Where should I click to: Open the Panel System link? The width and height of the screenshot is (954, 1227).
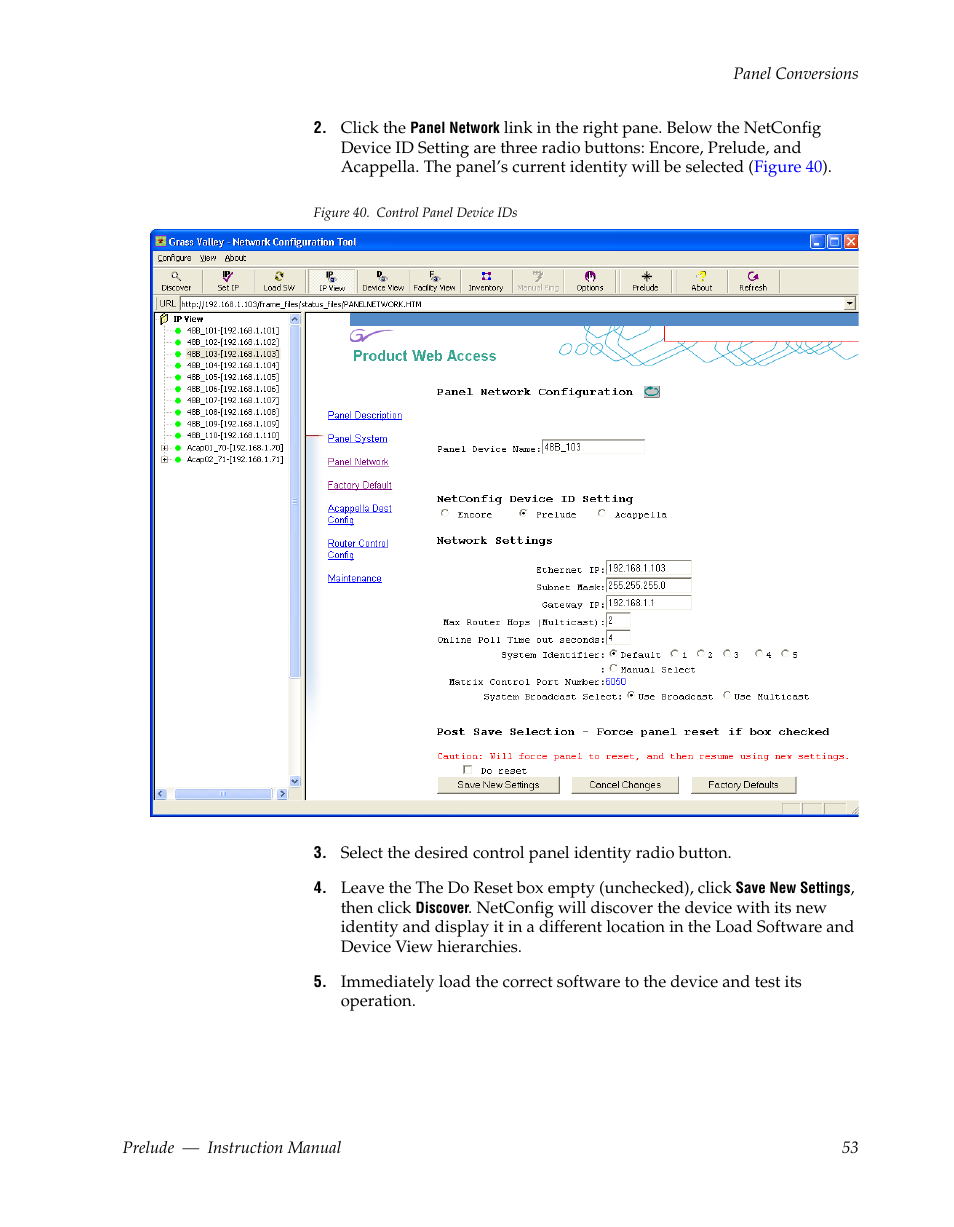357,439
